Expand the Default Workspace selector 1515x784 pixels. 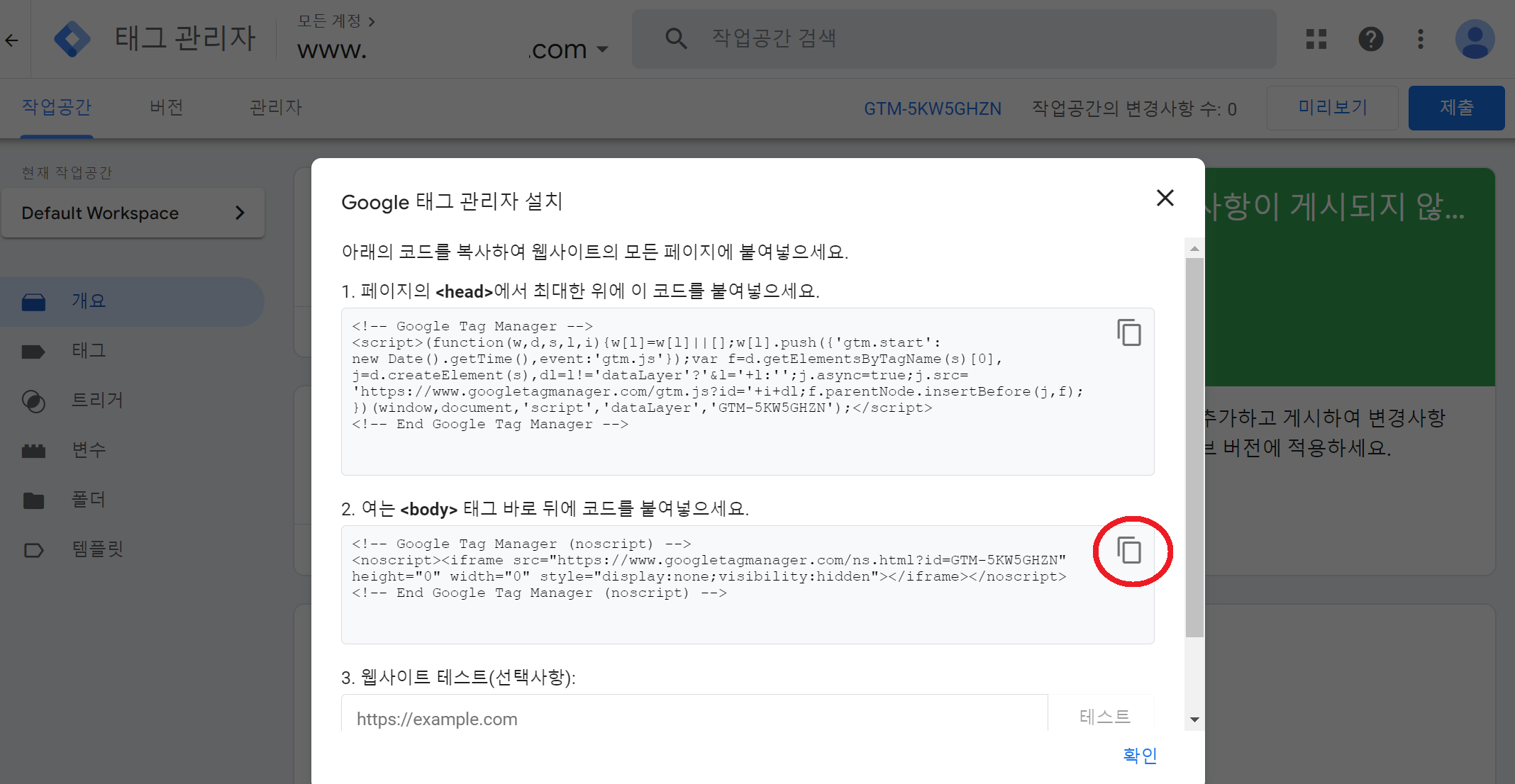[133, 213]
